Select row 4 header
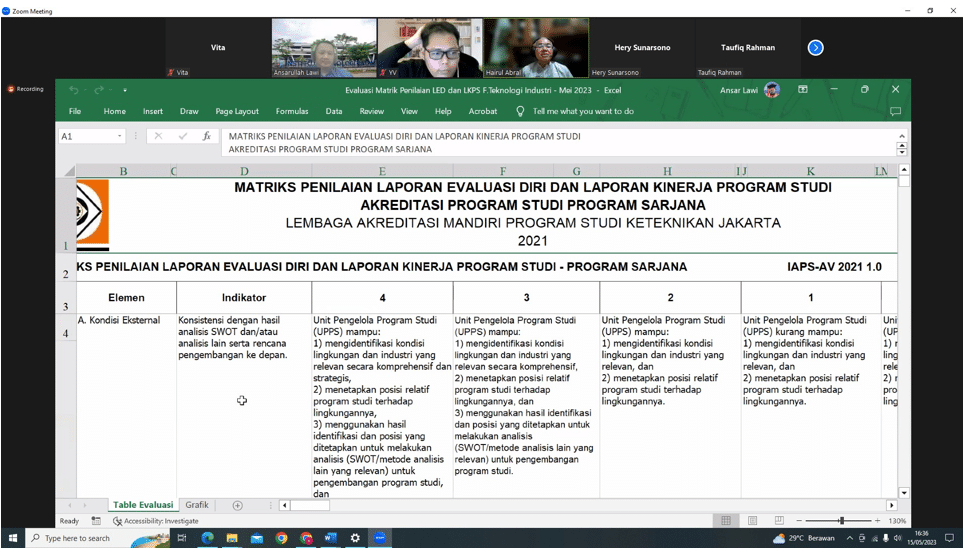This screenshot has height=552, width=963. point(66,405)
